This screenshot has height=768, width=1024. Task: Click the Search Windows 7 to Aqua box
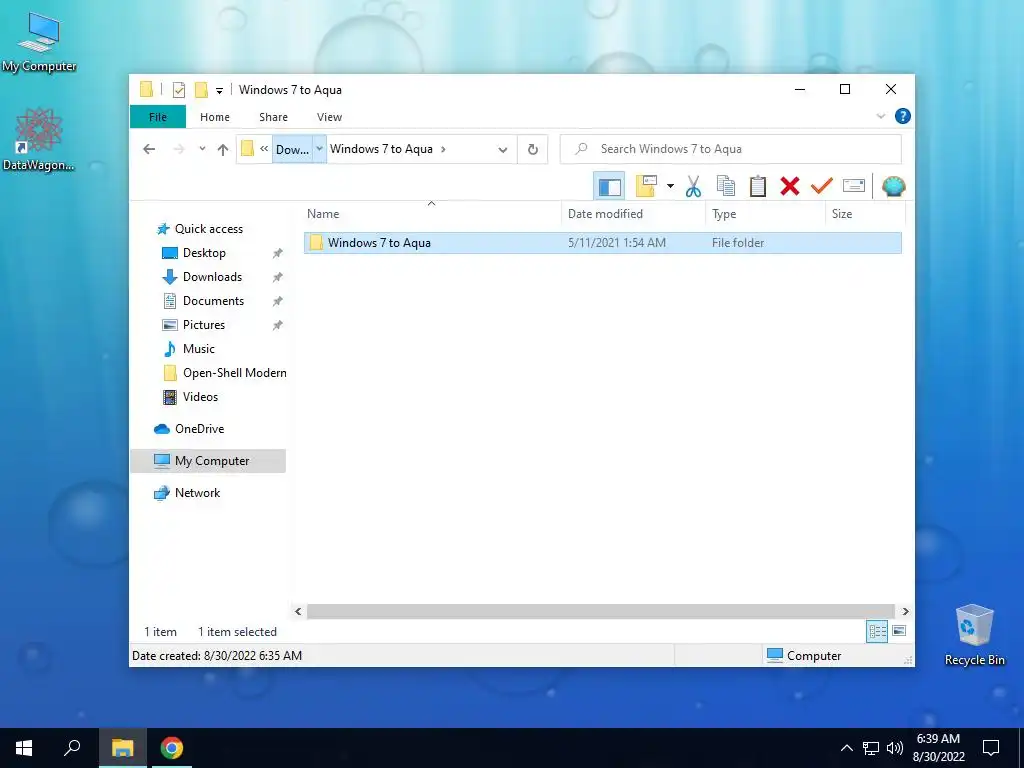tap(731, 149)
